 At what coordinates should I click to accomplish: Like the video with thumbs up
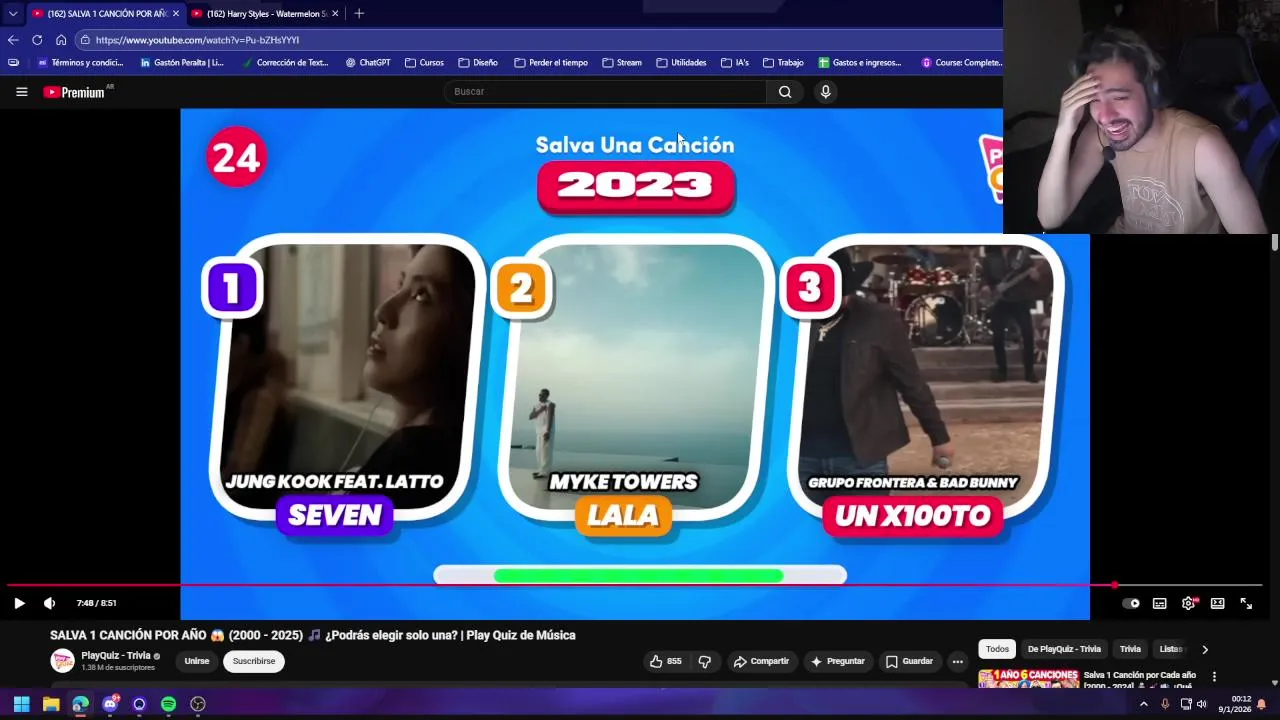point(665,661)
